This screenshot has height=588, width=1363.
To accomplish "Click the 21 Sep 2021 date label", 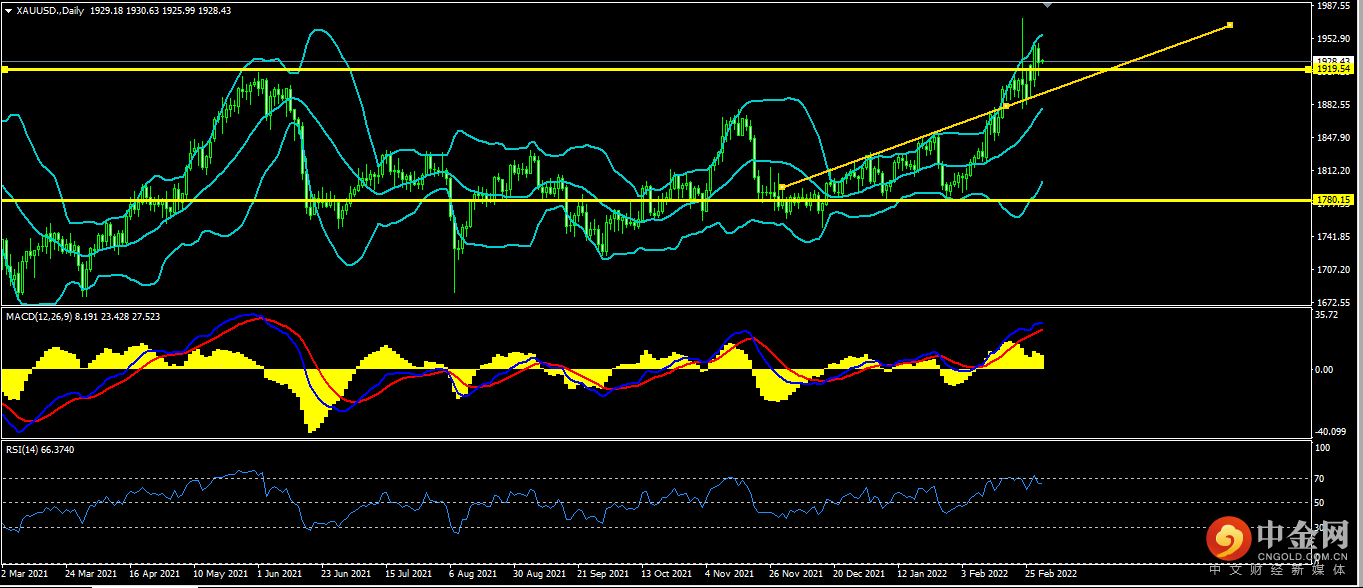I will click(605, 574).
